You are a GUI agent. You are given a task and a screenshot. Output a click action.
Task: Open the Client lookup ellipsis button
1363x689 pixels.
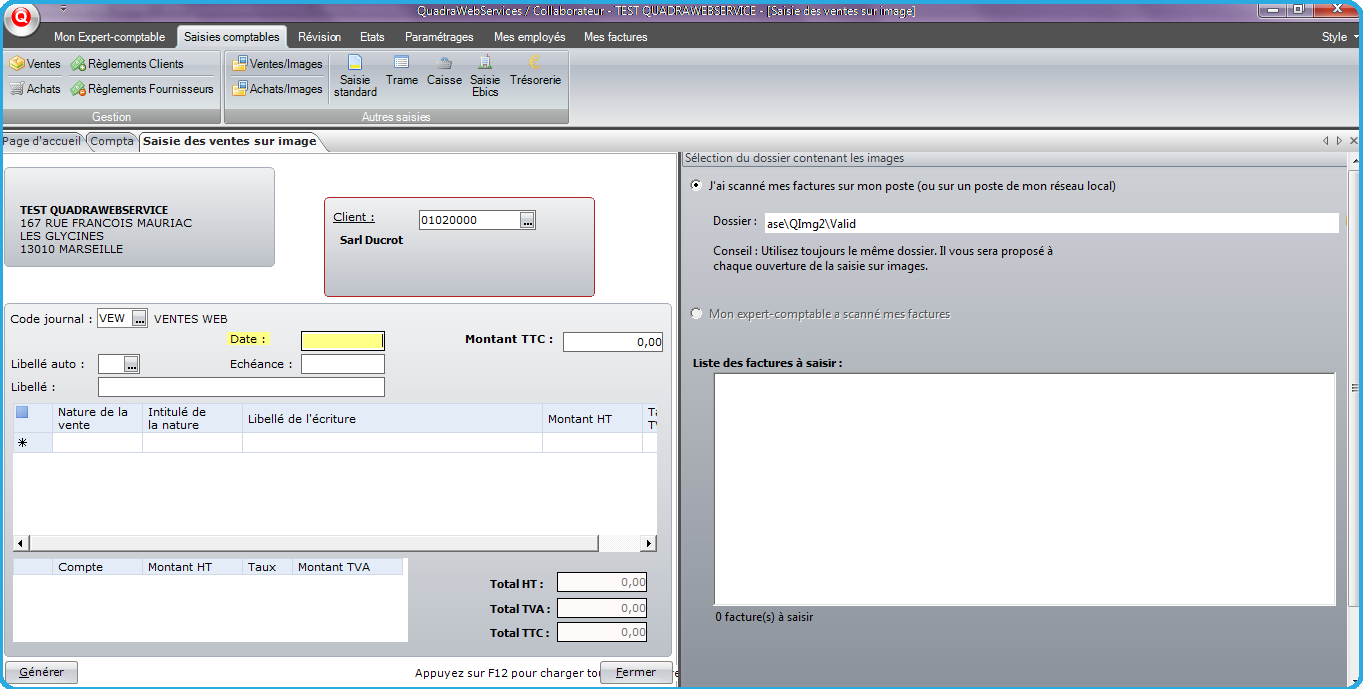coord(528,220)
